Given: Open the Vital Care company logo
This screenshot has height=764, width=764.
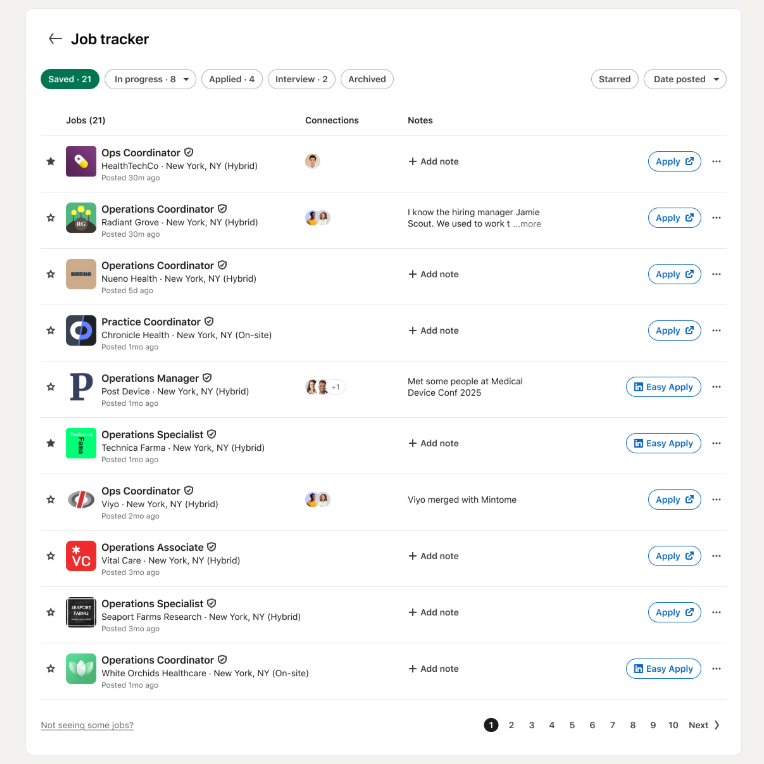Looking at the screenshot, I should tap(81, 556).
